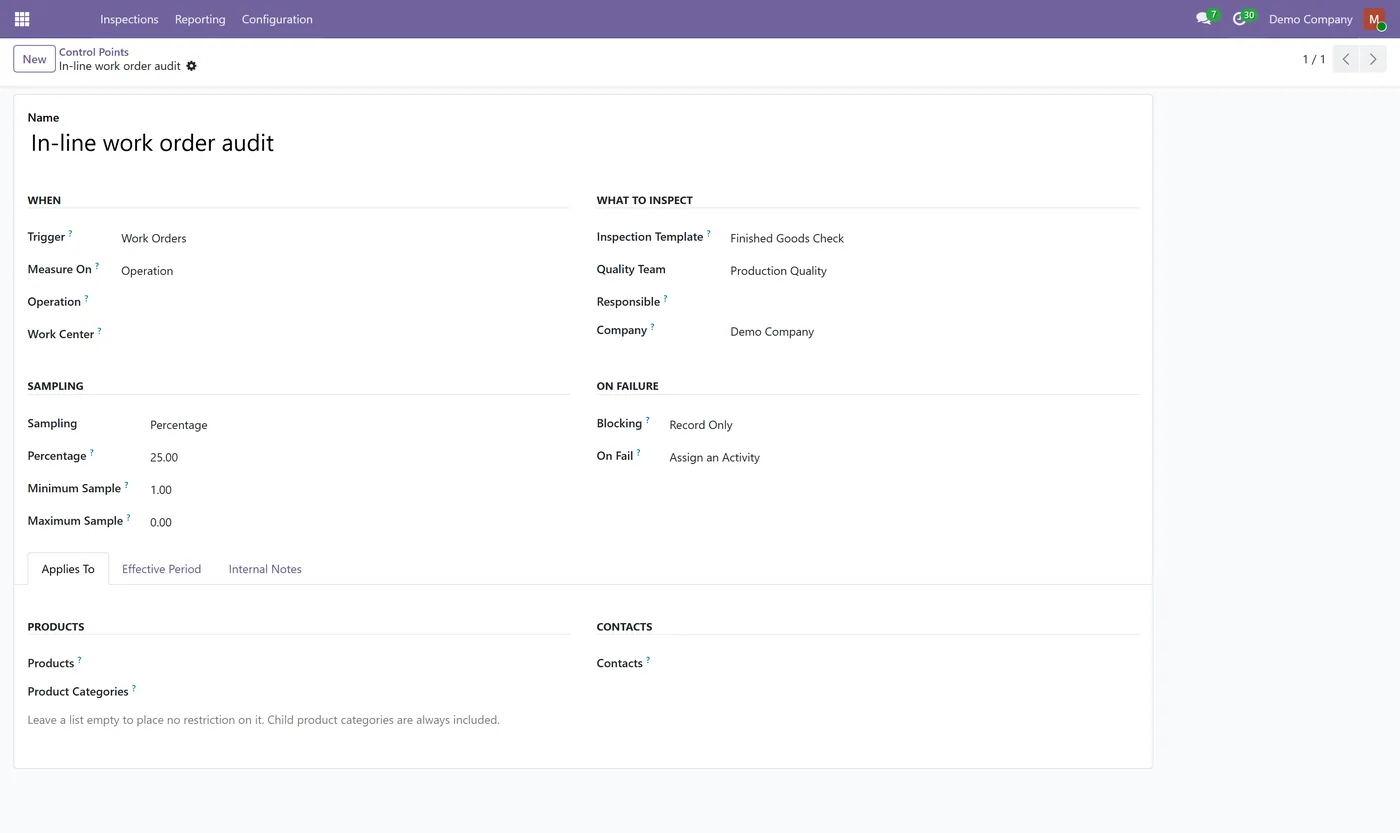Click the empty Products field
This screenshot has width=1400, height=833.
(x=359, y=664)
